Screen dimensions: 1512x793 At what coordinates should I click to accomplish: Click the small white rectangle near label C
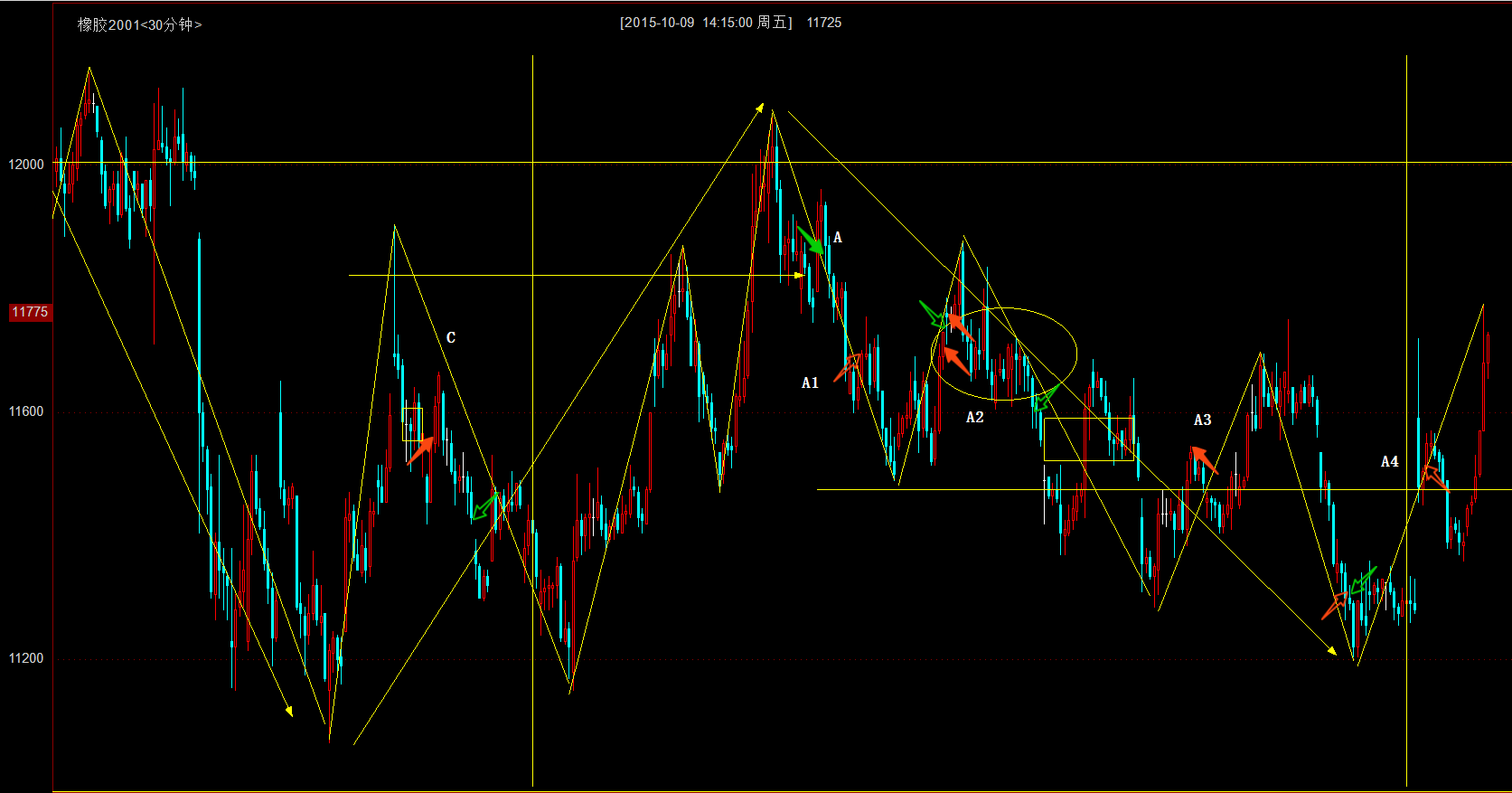click(x=412, y=424)
